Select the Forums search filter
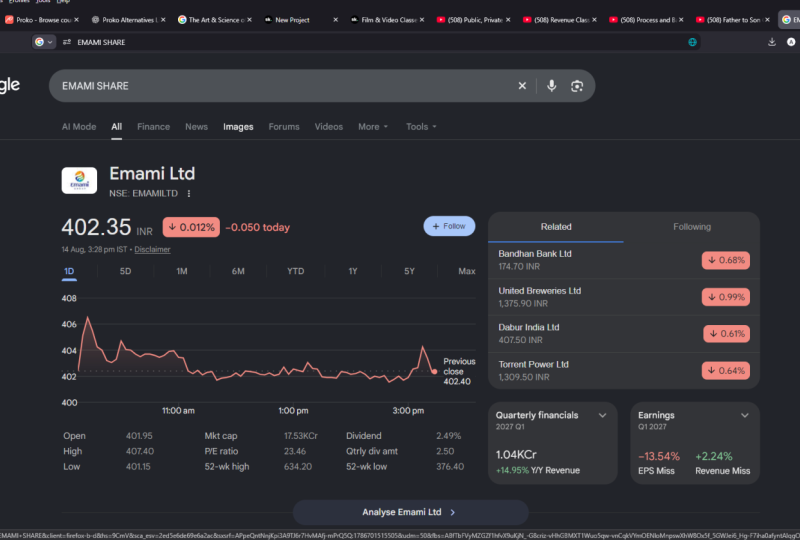Image resolution: width=800 pixels, height=540 pixels. pos(284,127)
